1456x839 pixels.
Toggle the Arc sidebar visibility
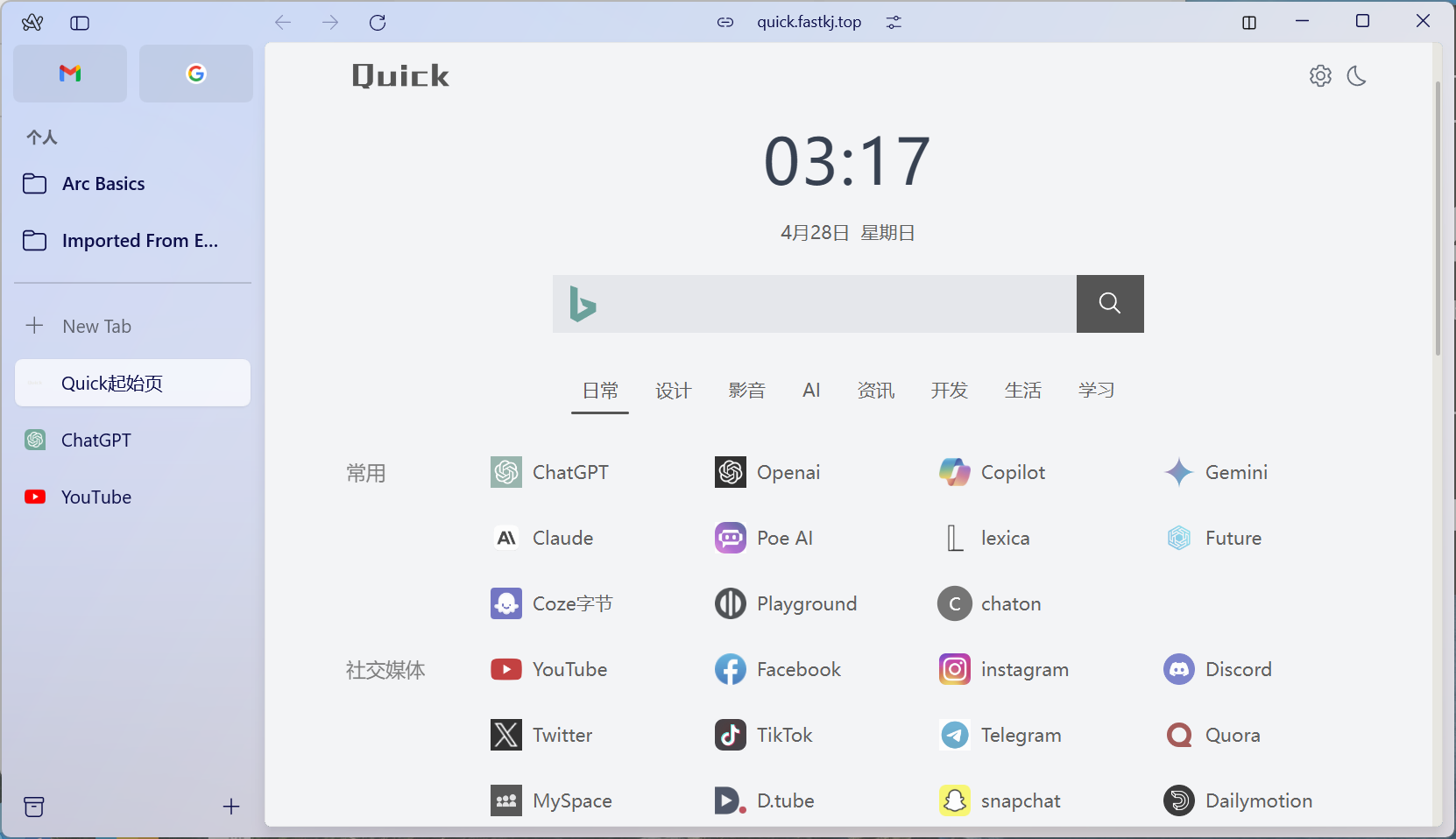tap(80, 23)
